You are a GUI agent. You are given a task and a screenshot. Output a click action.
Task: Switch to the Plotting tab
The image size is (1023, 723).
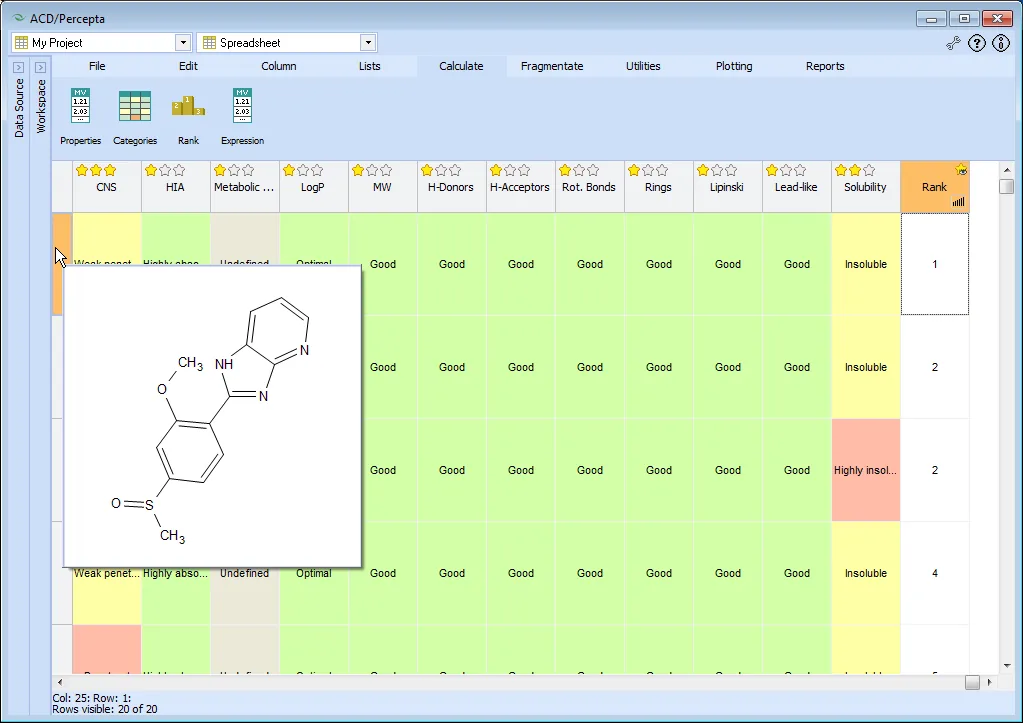[x=734, y=66]
